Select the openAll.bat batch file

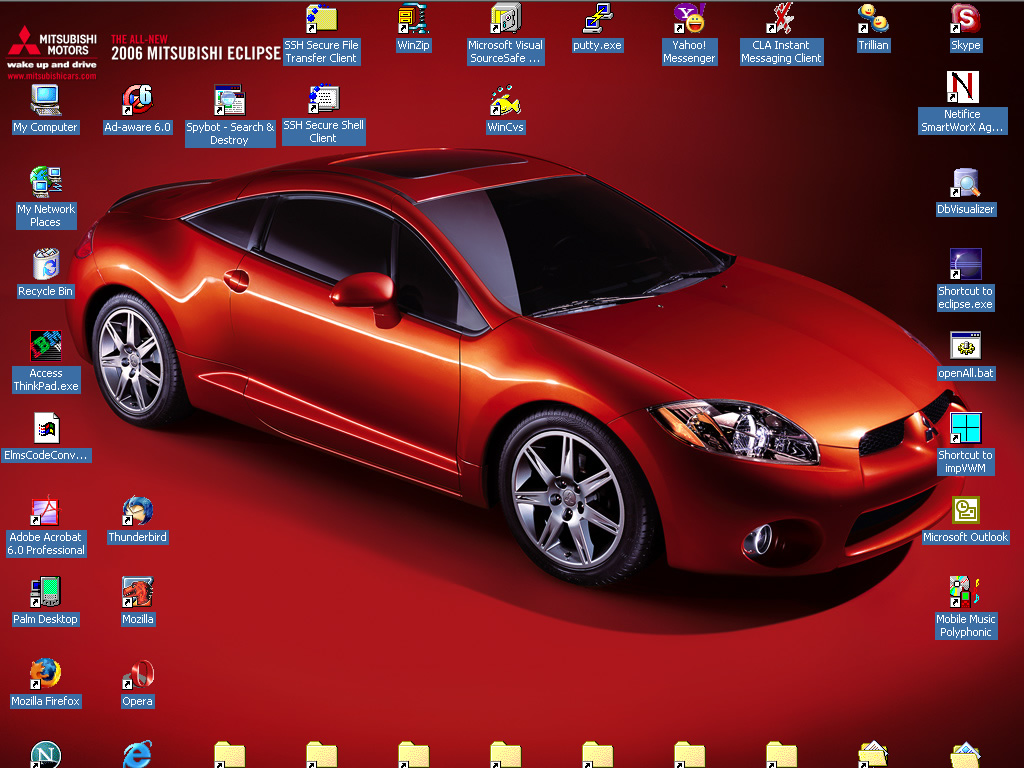(x=965, y=347)
